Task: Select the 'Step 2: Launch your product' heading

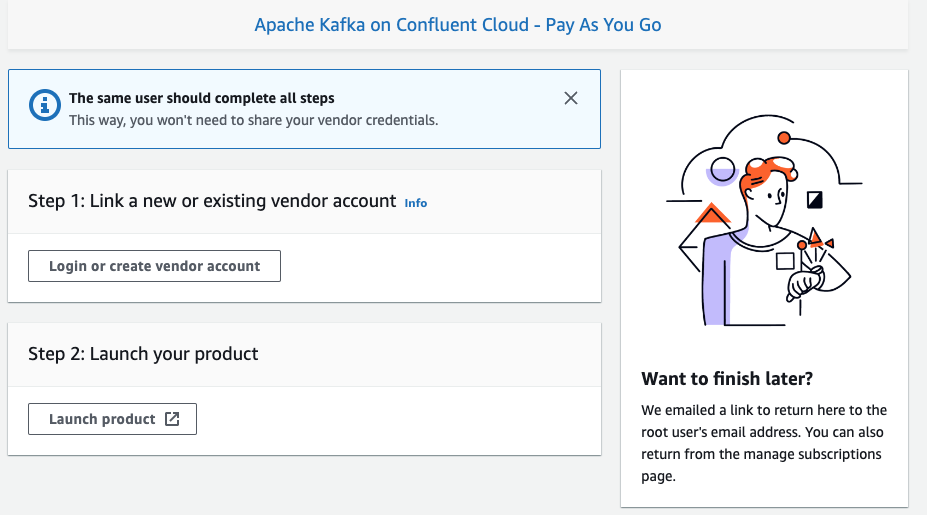Action: click(143, 354)
